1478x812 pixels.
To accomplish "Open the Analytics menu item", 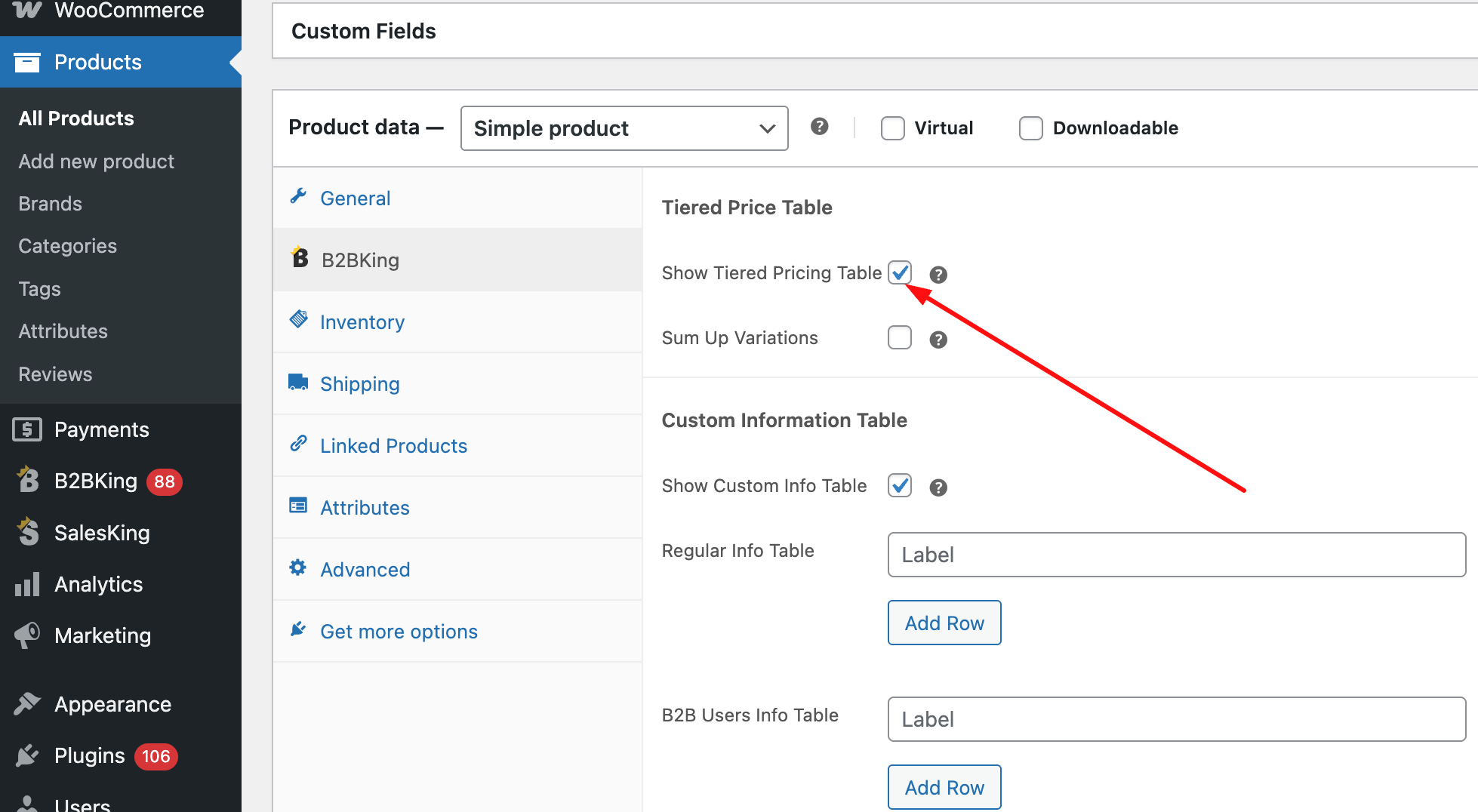I will point(121,584).
